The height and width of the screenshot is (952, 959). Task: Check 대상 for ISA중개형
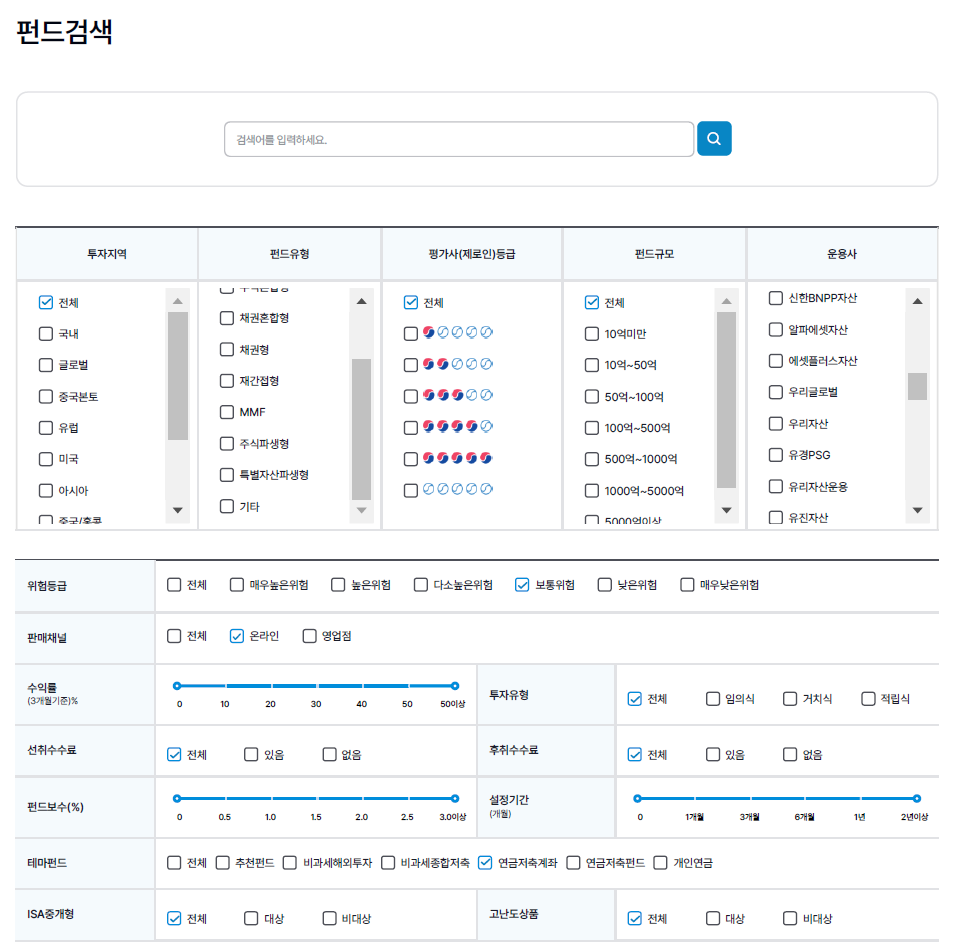[251, 918]
